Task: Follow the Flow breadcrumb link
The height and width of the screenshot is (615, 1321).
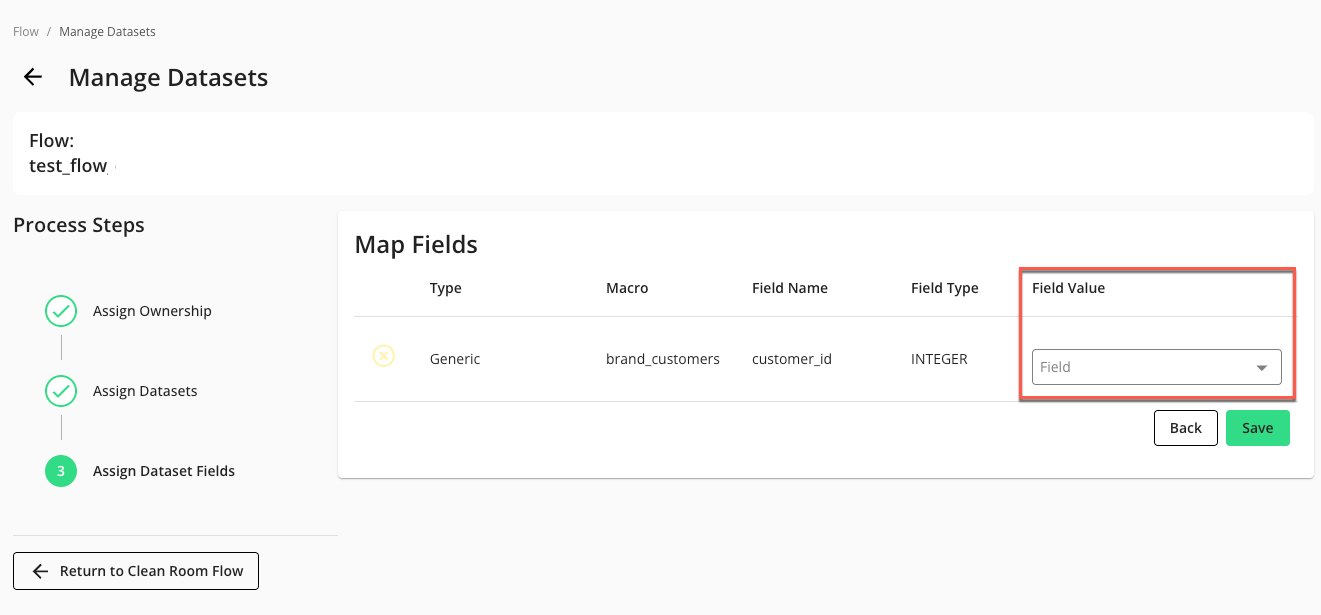Action: click(x=25, y=31)
